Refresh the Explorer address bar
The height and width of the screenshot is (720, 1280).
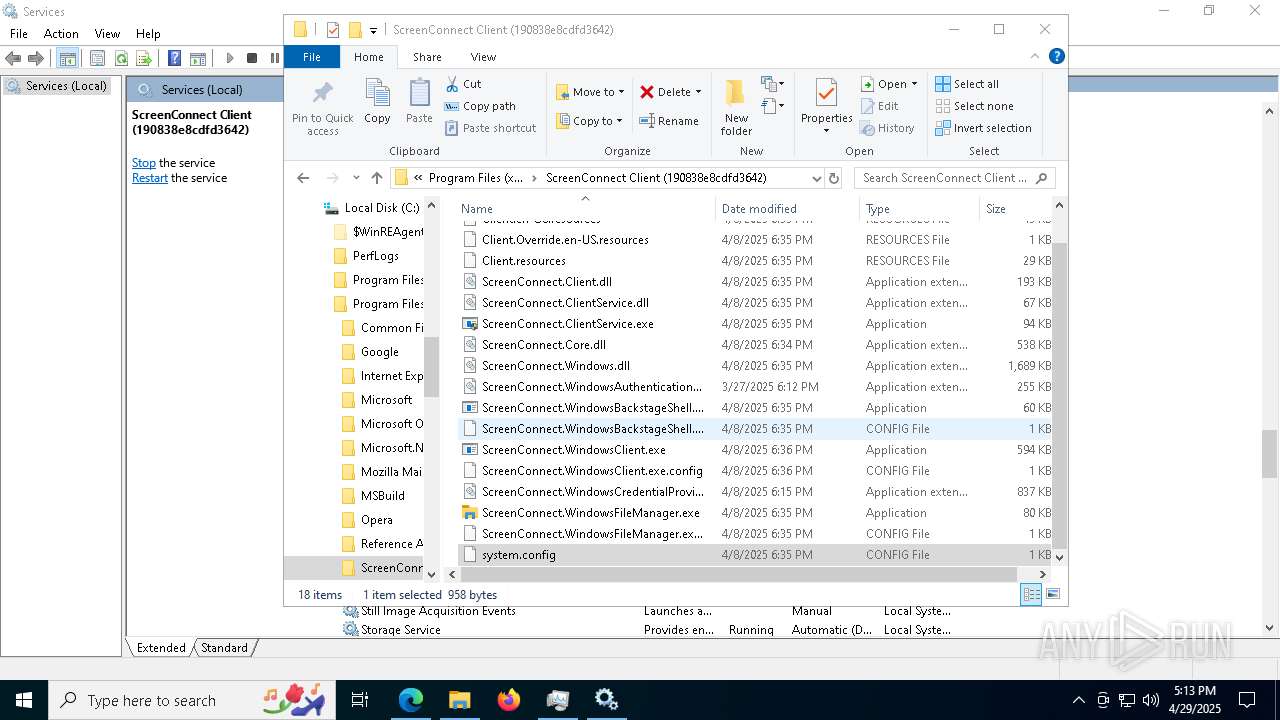pyautogui.click(x=834, y=178)
